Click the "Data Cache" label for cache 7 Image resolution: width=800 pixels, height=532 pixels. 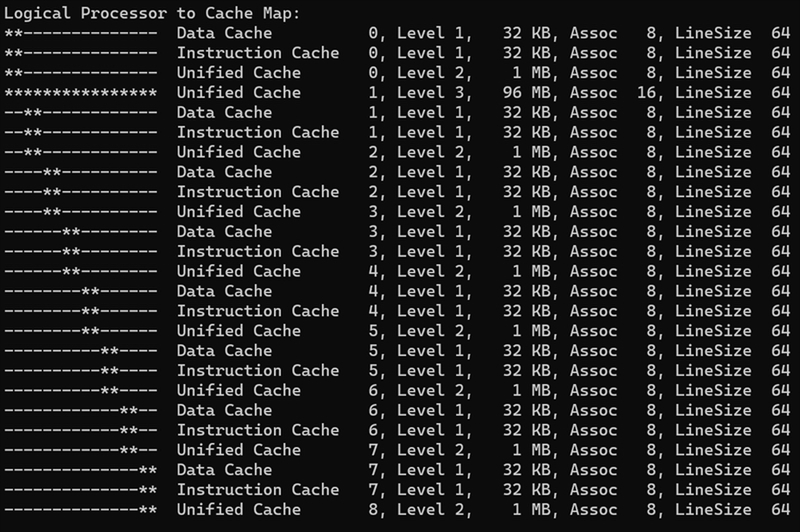point(224,469)
